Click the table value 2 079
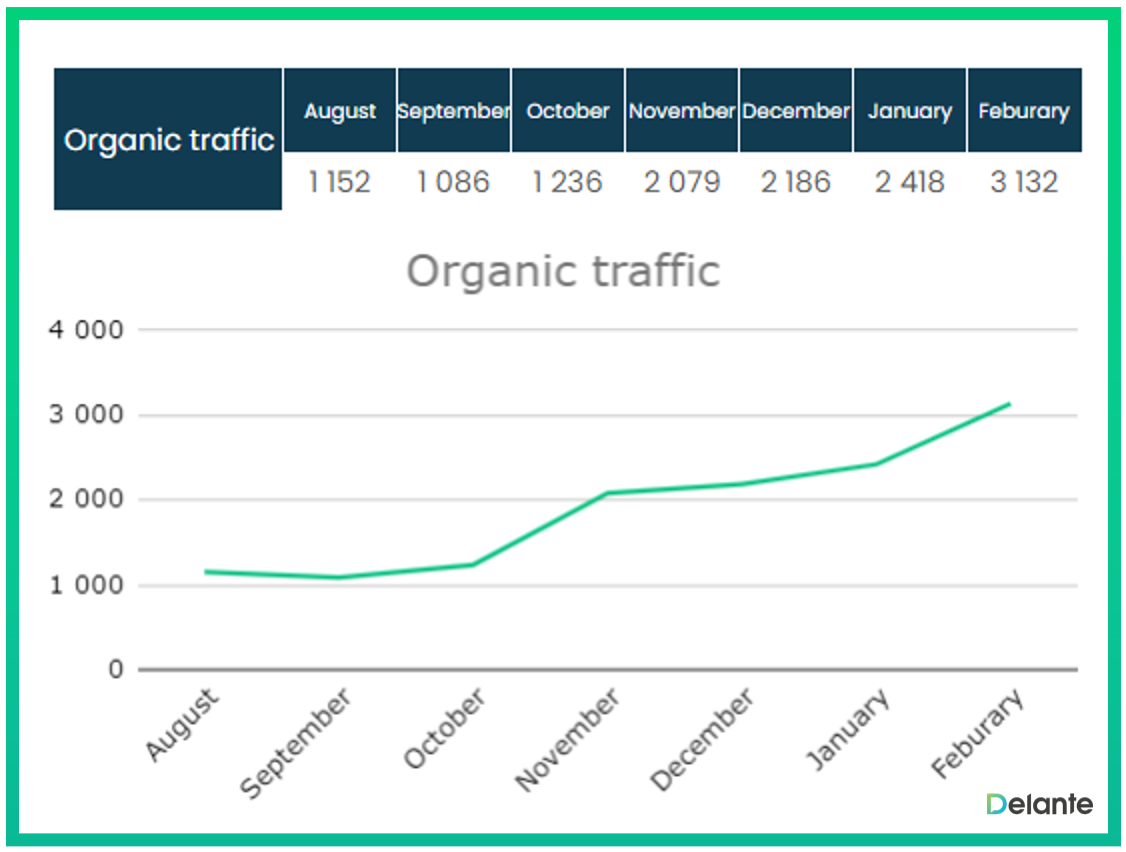Viewport: 1126px width, 852px height. (682, 182)
